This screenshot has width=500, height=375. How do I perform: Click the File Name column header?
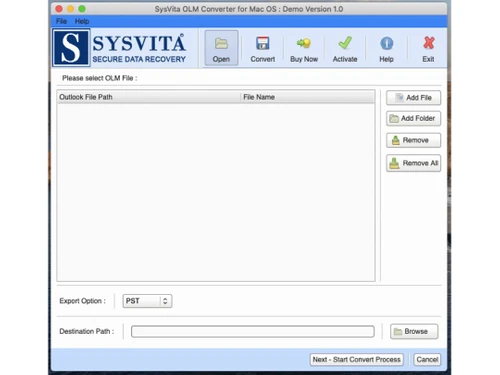point(308,97)
